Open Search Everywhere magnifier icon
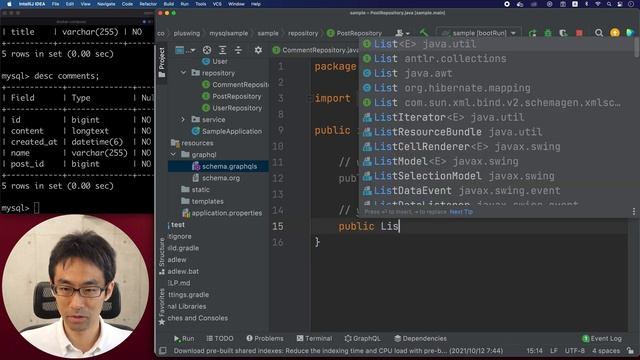This screenshot has width=640, height=360. 599,33
